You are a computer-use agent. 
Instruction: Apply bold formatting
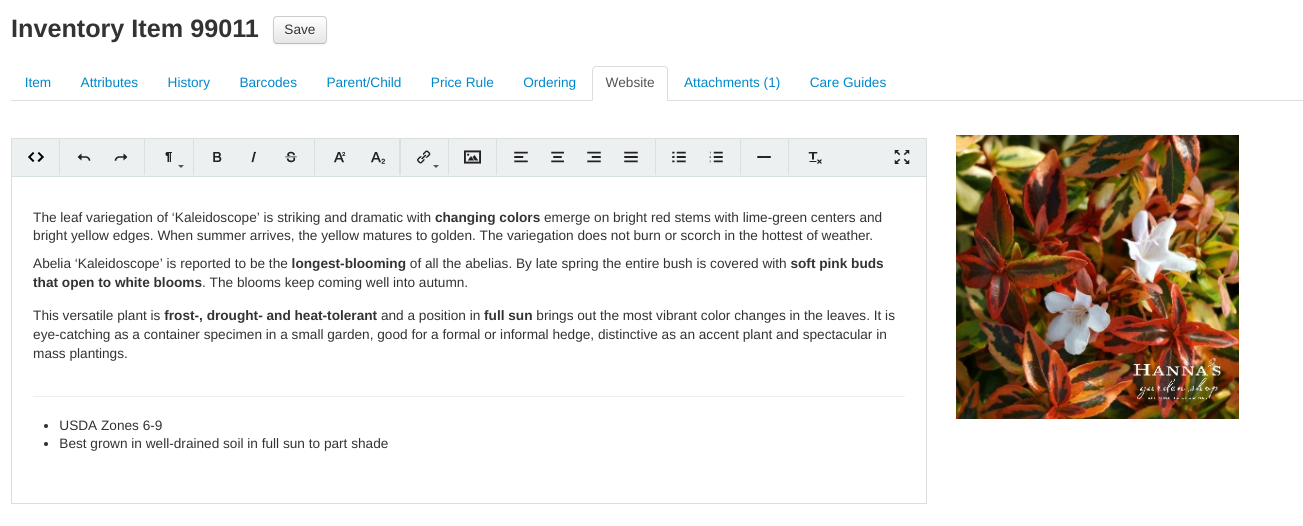tap(217, 157)
